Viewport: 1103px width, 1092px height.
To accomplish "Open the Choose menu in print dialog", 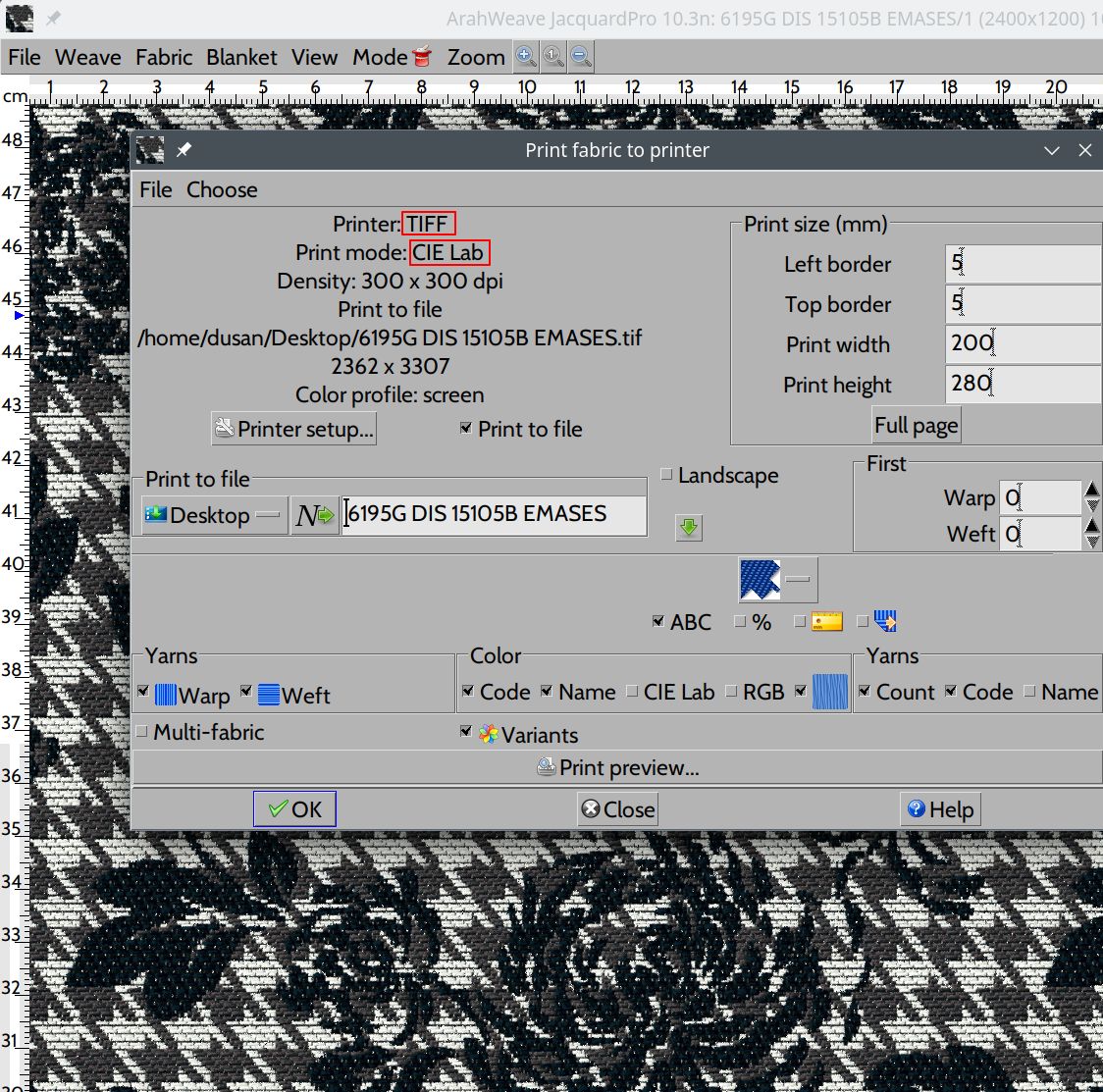I will [222, 189].
